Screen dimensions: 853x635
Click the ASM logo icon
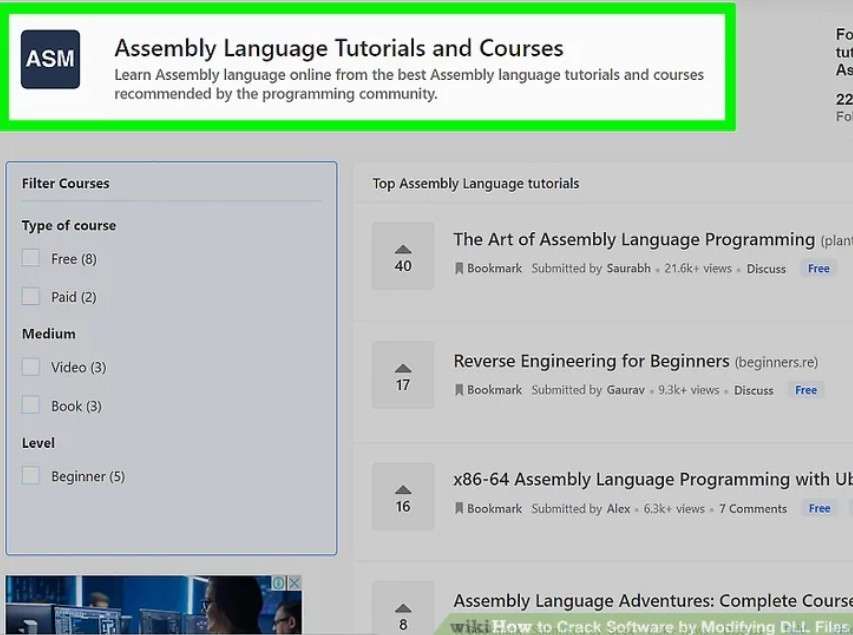tap(50, 59)
